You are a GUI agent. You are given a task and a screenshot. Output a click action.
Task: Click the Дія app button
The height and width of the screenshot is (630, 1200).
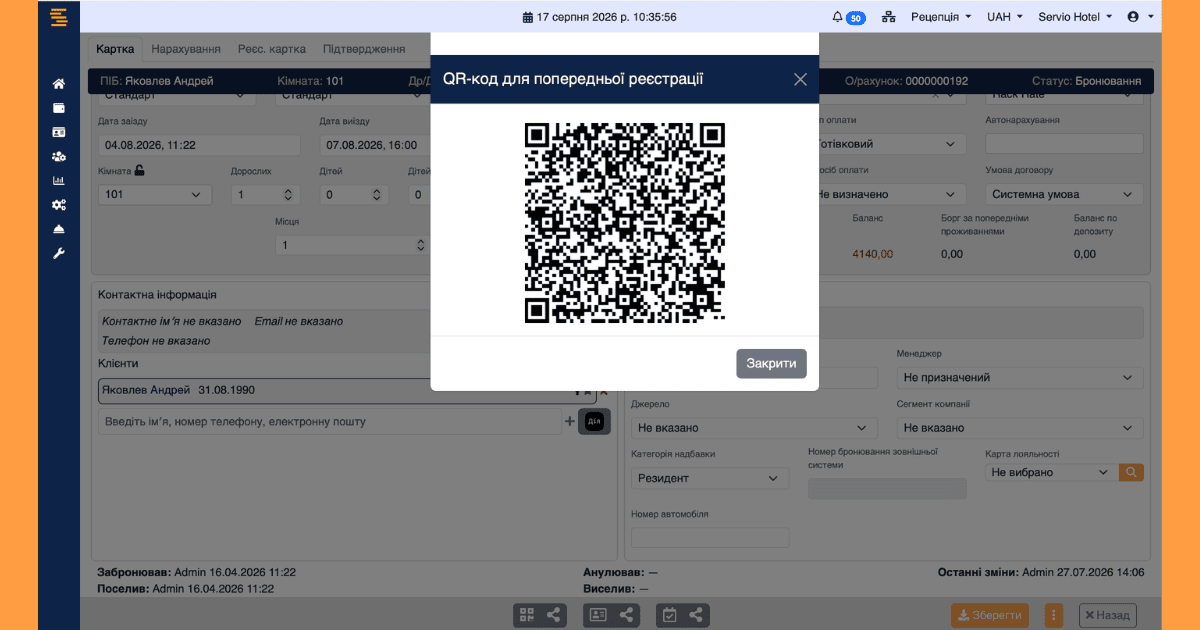pyautogui.click(x=594, y=421)
